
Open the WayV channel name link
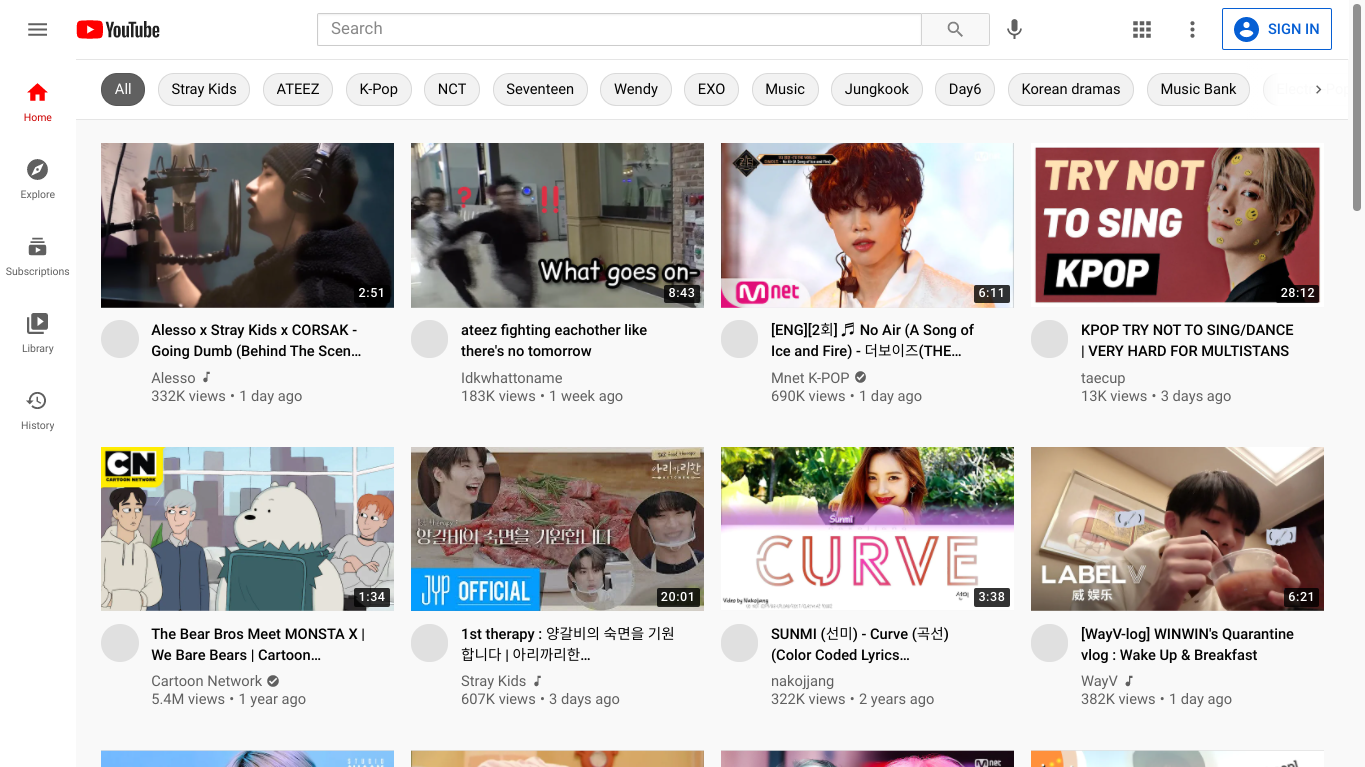pos(1099,681)
